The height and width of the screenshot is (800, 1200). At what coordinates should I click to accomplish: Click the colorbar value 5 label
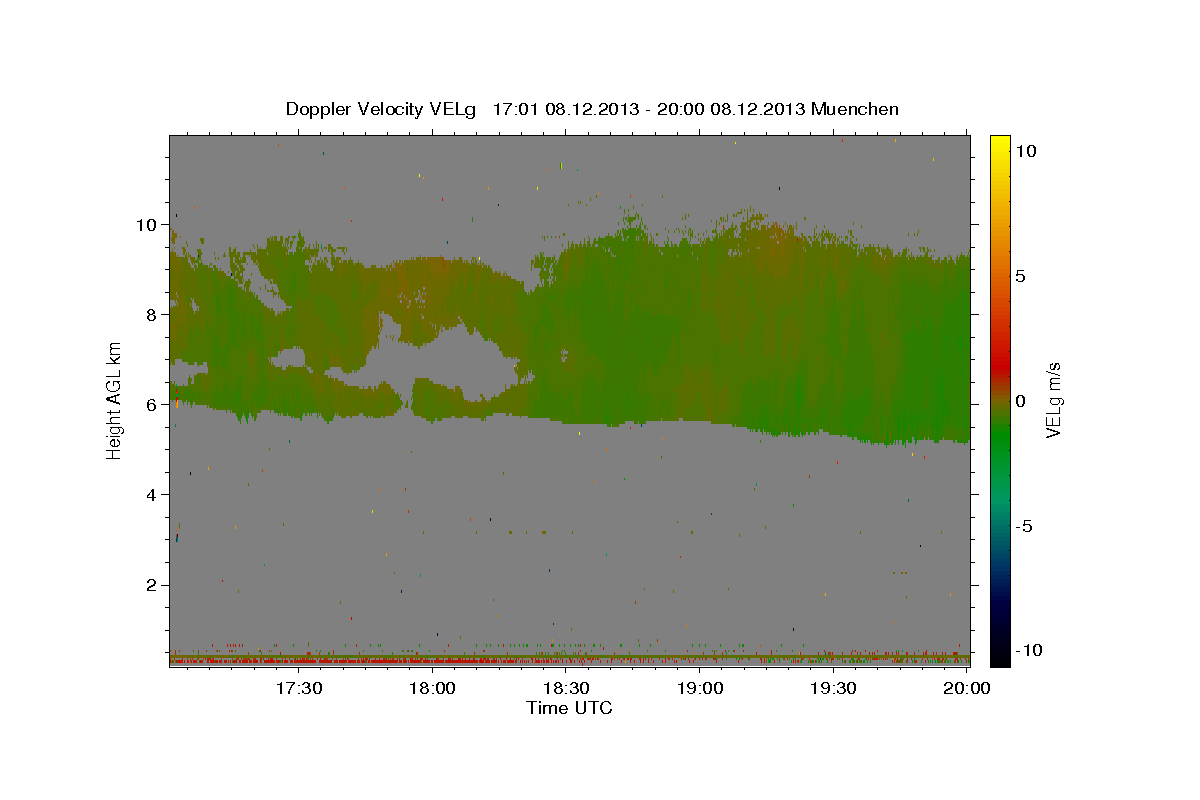1021,276
